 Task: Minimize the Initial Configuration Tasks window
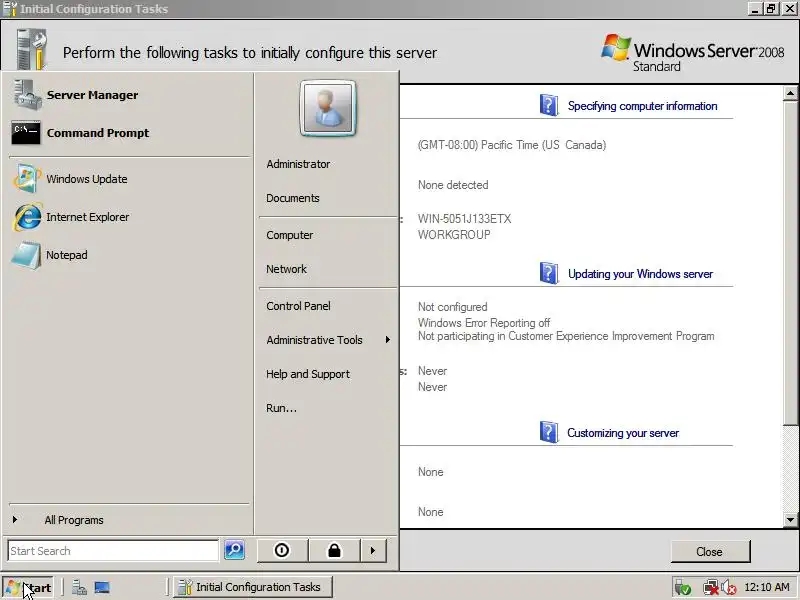(x=756, y=9)
